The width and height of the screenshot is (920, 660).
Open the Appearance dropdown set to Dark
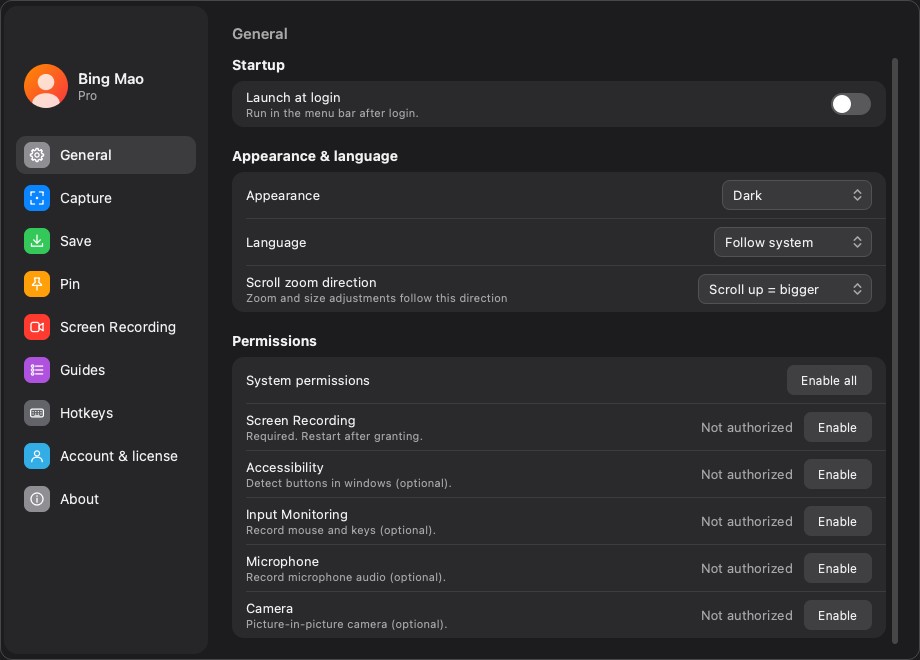click(x=796, y=195)
